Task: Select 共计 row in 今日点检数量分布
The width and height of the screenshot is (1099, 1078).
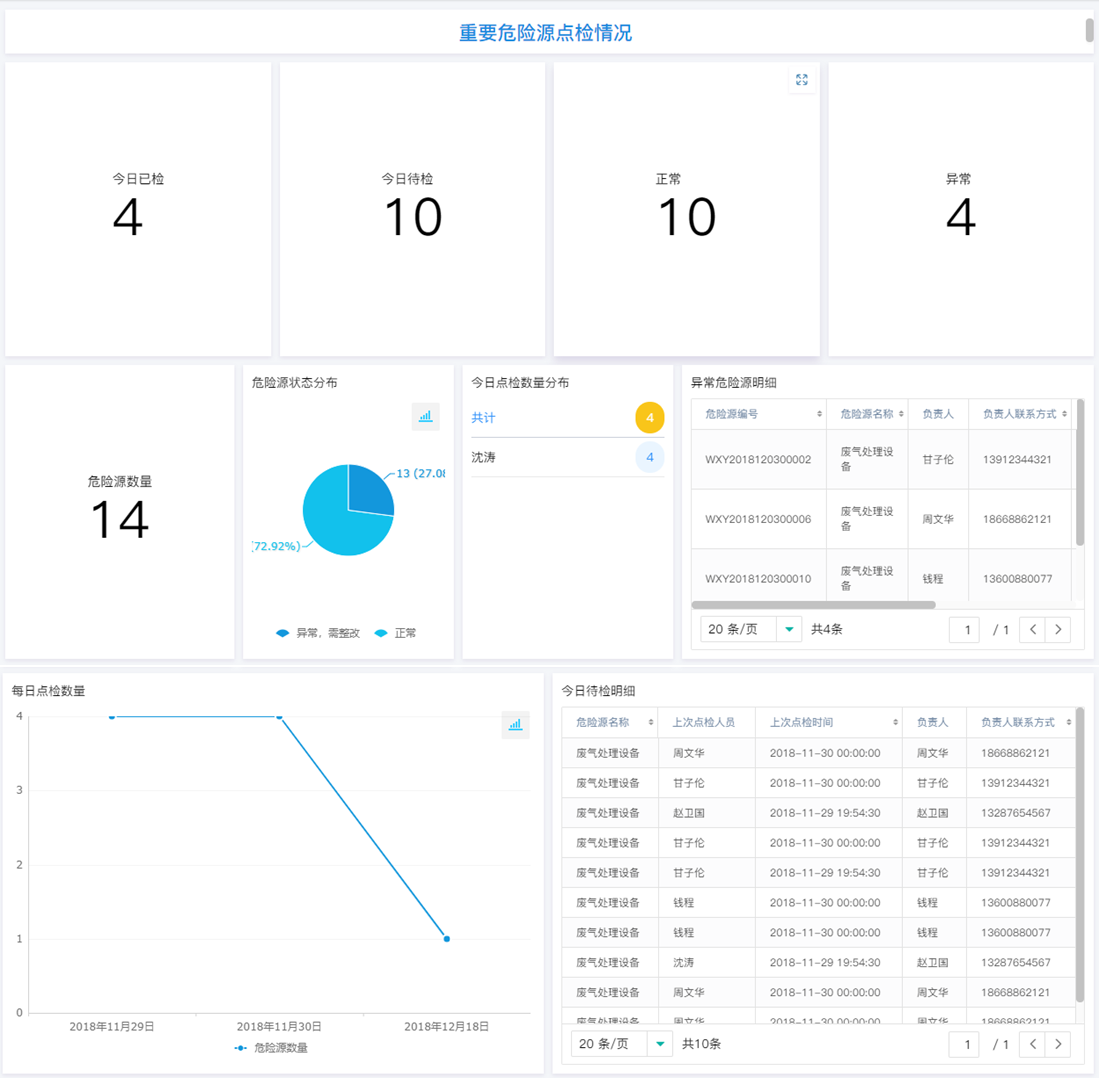Action: click(567, 417)
